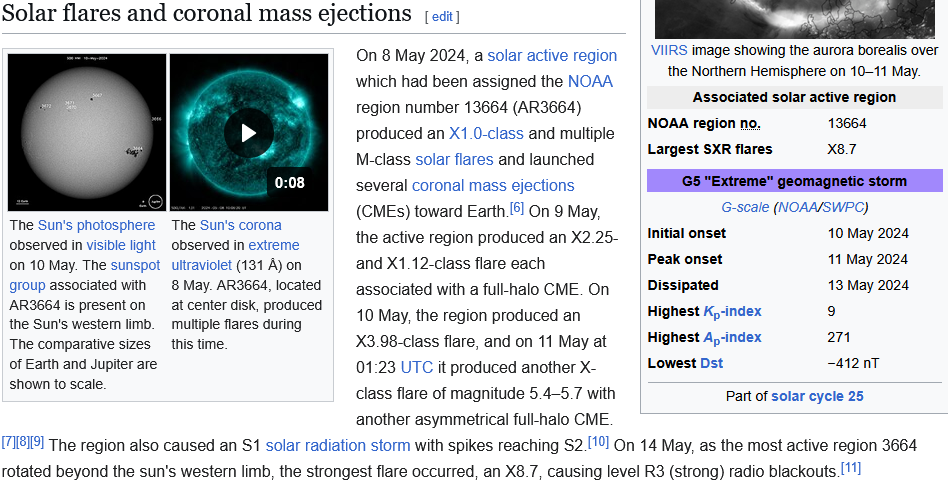The height and width of the screenshot is (499, 948).
Task: Open the UTC link
Action: (417, 368)
